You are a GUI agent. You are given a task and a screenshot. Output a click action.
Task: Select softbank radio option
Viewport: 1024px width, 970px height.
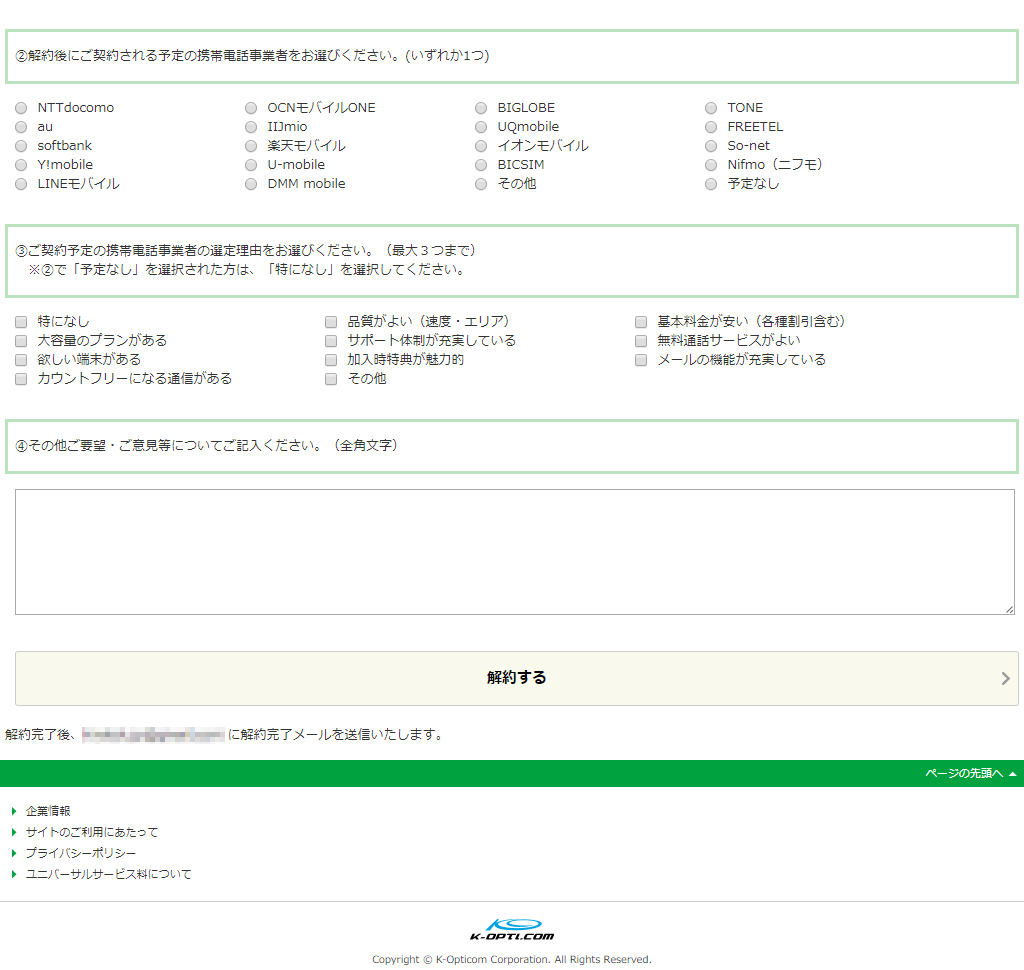[22, 146]
